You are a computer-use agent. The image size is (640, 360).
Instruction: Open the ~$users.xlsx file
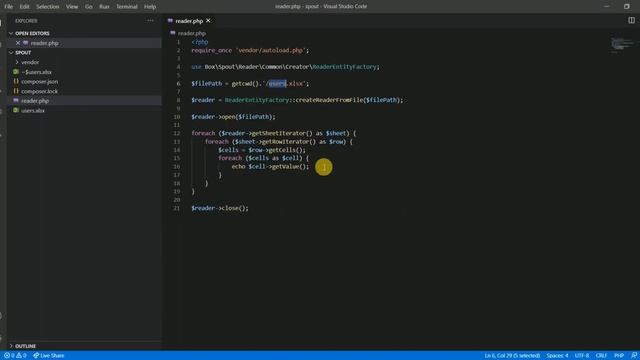36,72
